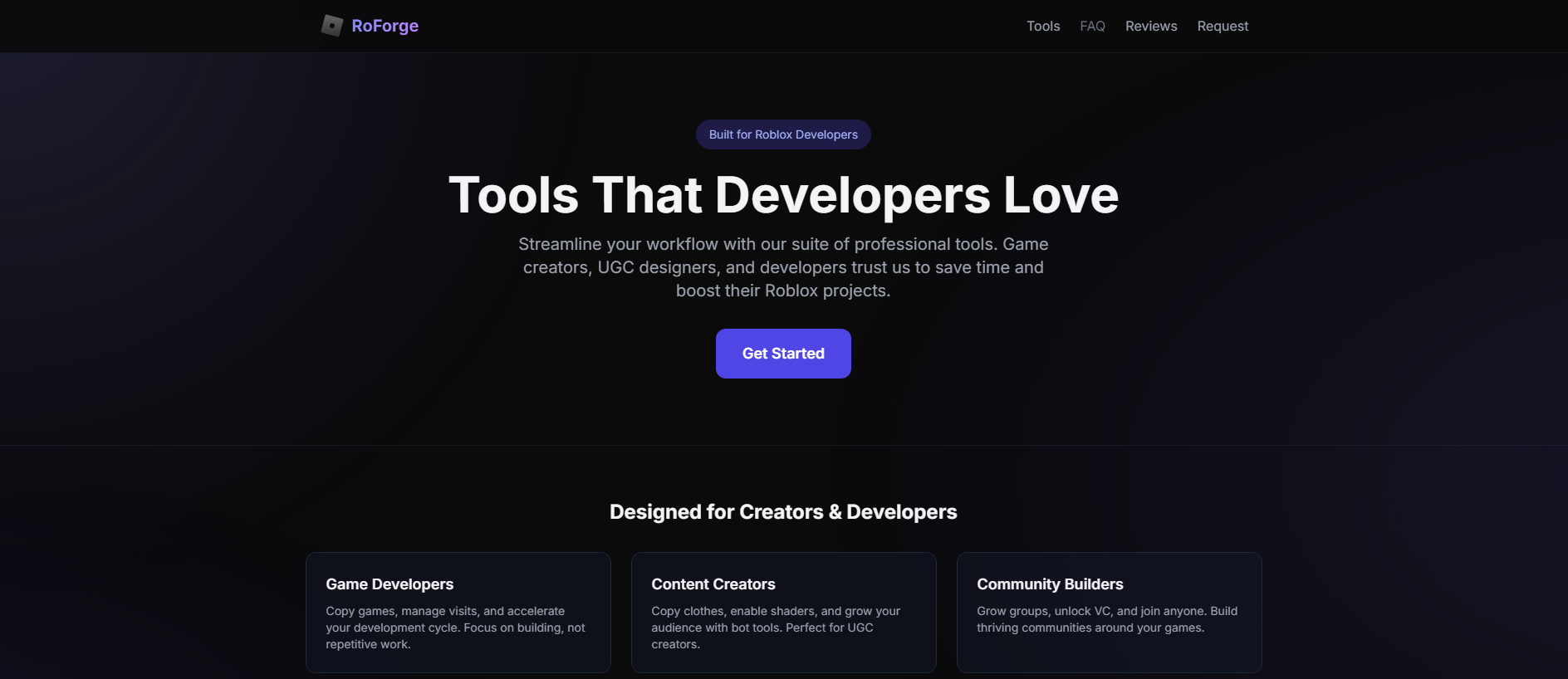This screenshot has width=1568, height=679.
Task: Select the Content Creators card
Action: coord(784,613)
